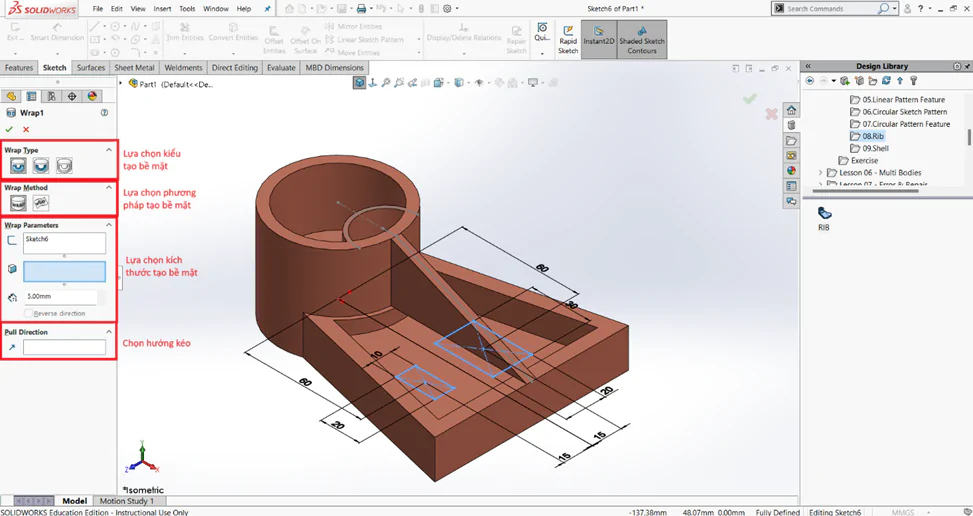This screenshot has width=973, height=516.
Task: Switch to the Sheet Metal tab
Action: coord(135,68)
